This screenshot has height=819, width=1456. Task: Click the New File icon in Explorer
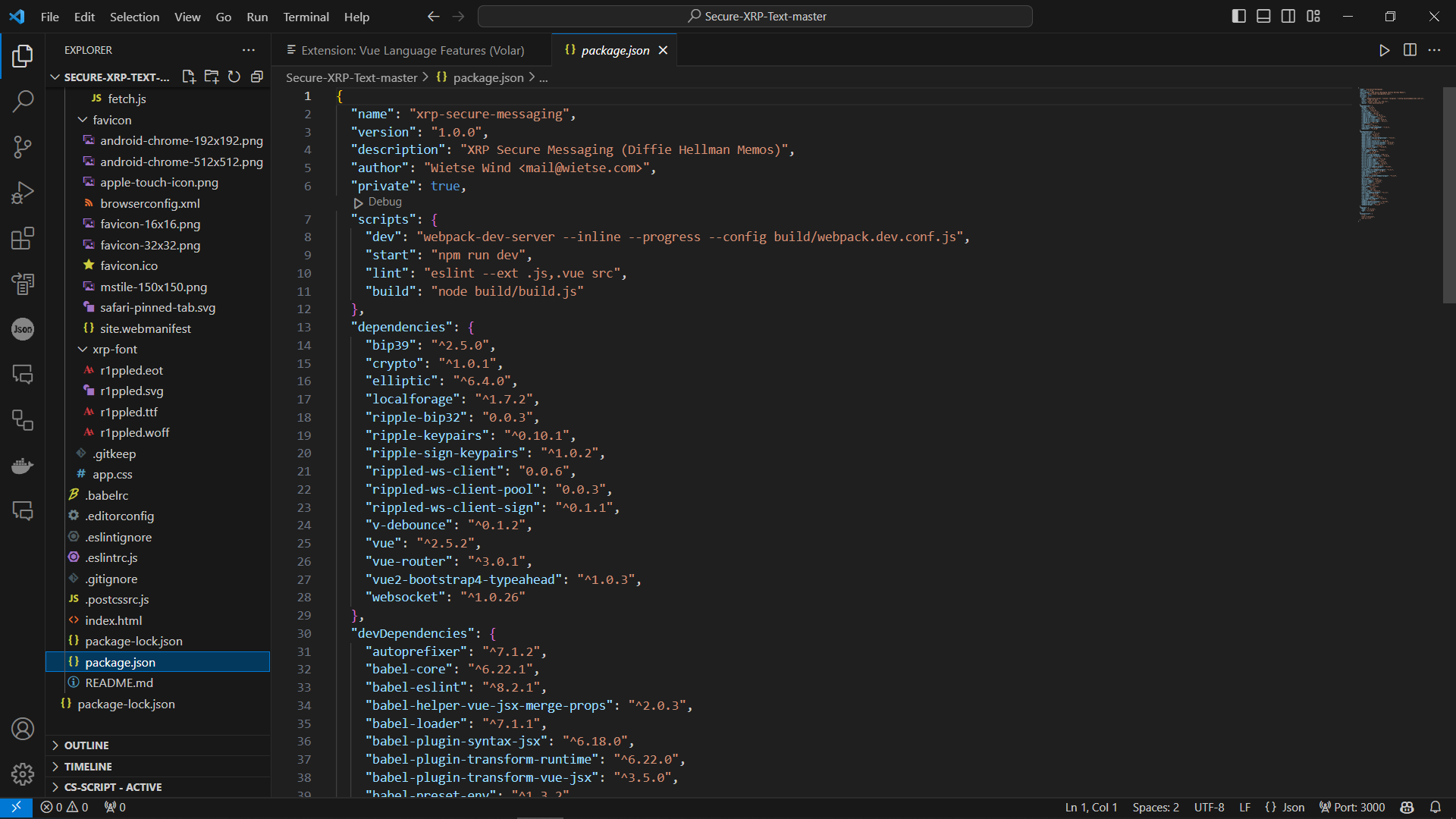click(x=189, y=77)
